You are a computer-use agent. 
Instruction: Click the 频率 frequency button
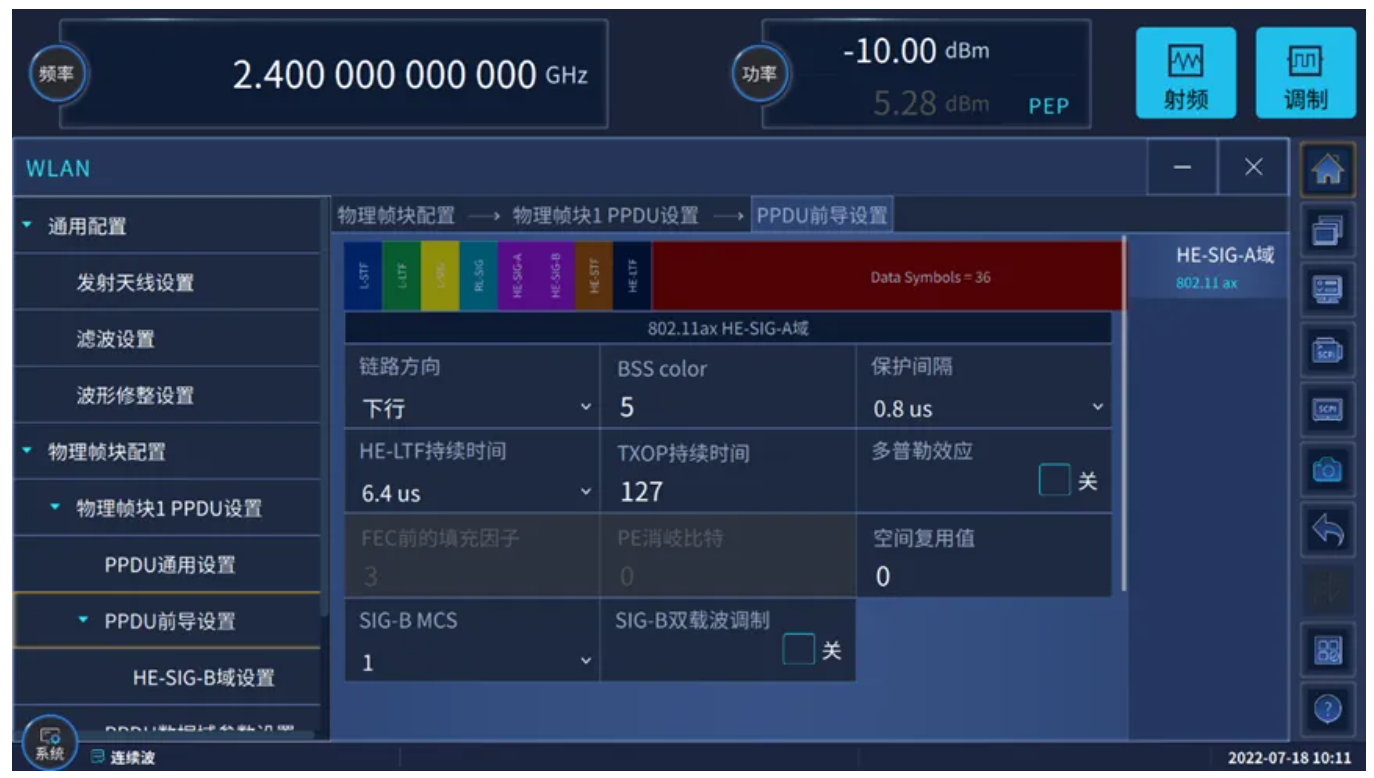[x=57, y=74]
